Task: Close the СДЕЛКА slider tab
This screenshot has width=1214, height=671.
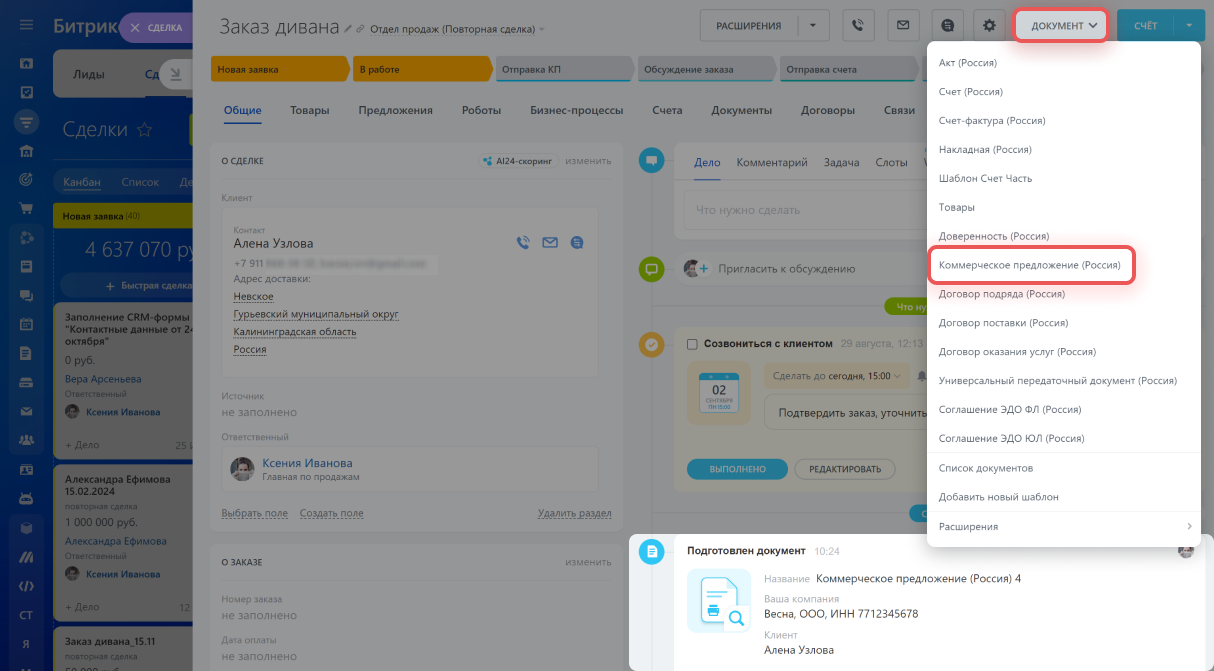Action: coord(135,28)
